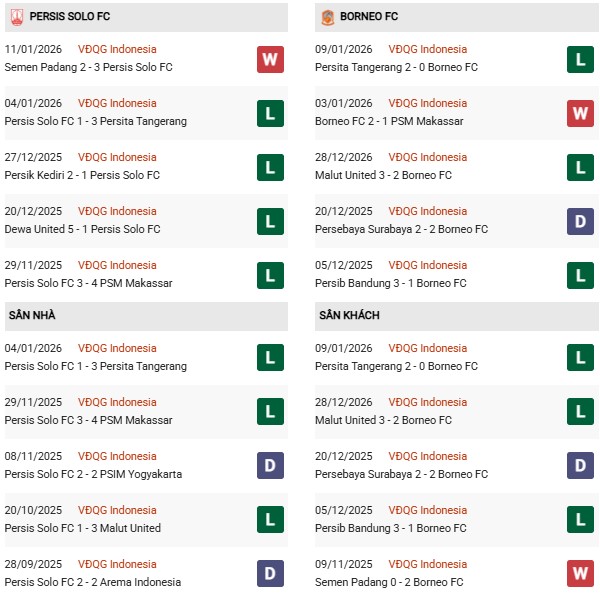
Task: Click L badge for Persik Kediri 2-1 match
Action: [270, 167]
